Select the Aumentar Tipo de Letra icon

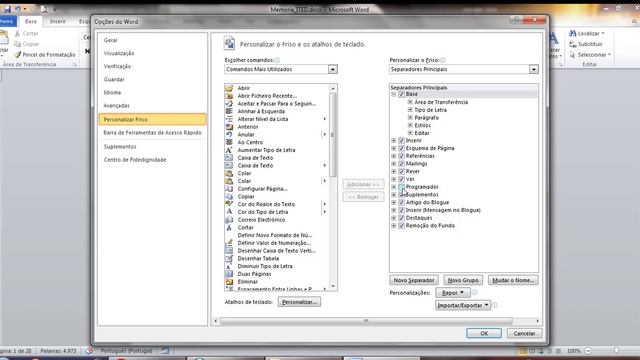229,150
